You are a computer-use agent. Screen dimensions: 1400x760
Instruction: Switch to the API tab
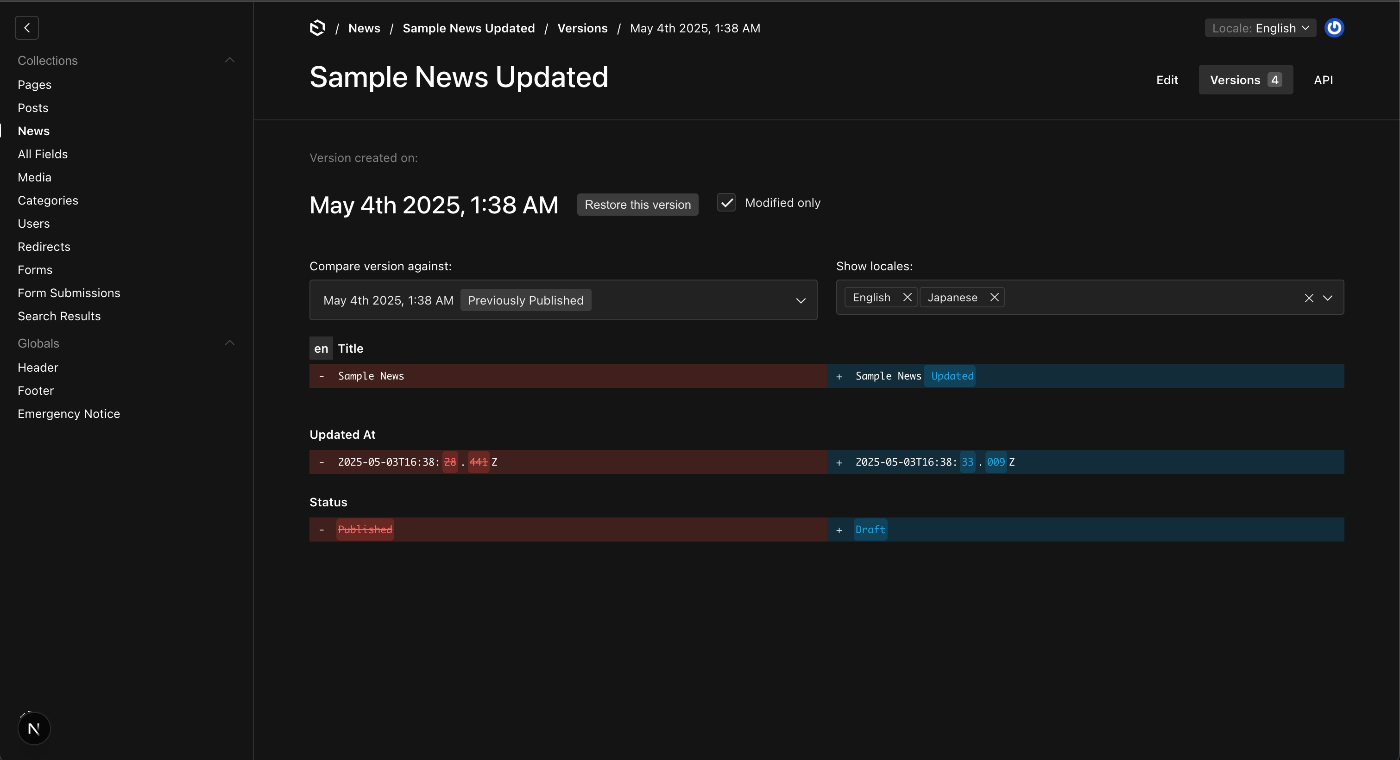tap(1323, 80)
